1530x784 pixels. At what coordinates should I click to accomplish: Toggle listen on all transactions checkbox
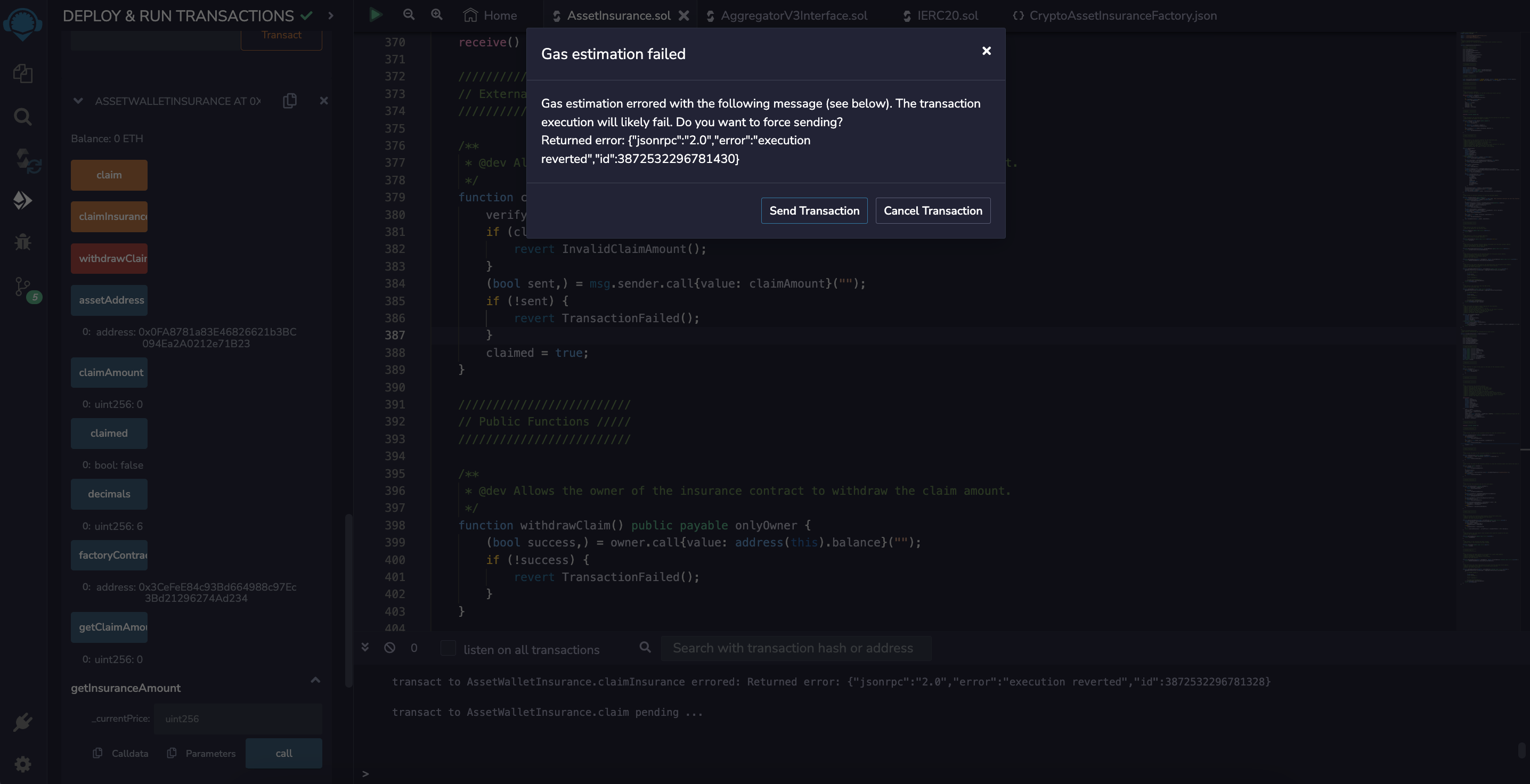(x=448, y=648)
